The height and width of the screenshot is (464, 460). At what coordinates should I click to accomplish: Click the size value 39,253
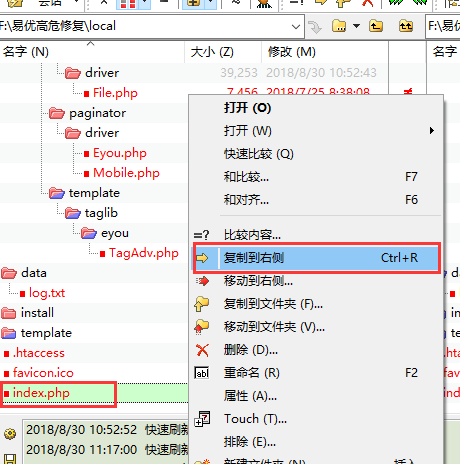(239, 73)
